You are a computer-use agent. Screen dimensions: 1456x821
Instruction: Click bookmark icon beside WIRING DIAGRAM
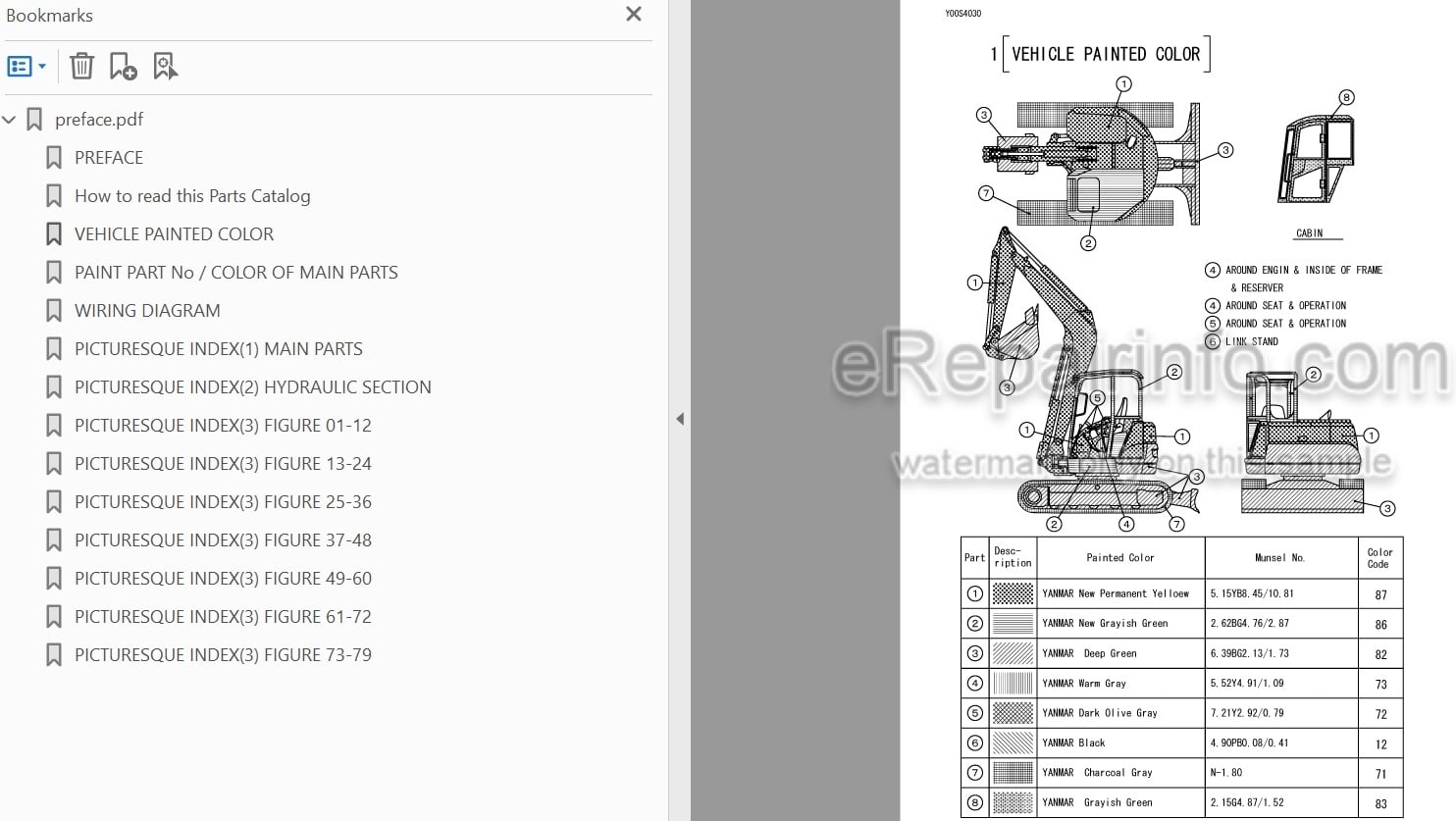[x=54, y=311]
